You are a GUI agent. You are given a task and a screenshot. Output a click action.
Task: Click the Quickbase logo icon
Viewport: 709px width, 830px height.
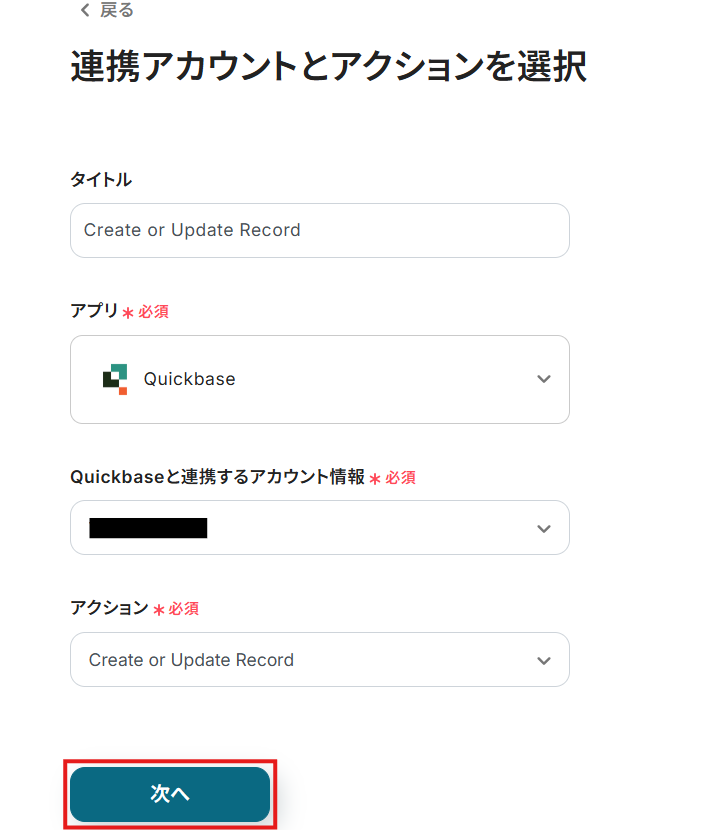[115, 379]
